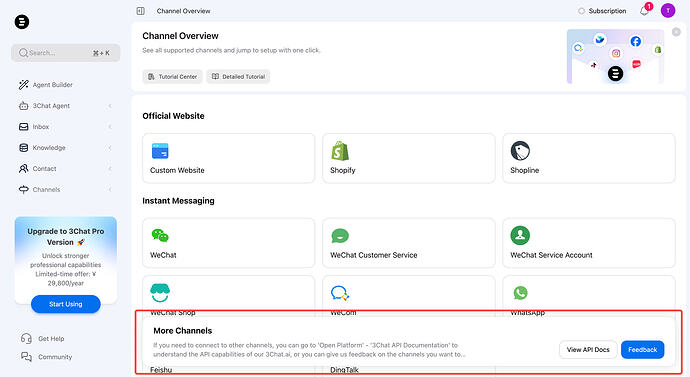Click the Channels signpost icon
The width and height of the screenshot is (690, 377).
(23, 190)
